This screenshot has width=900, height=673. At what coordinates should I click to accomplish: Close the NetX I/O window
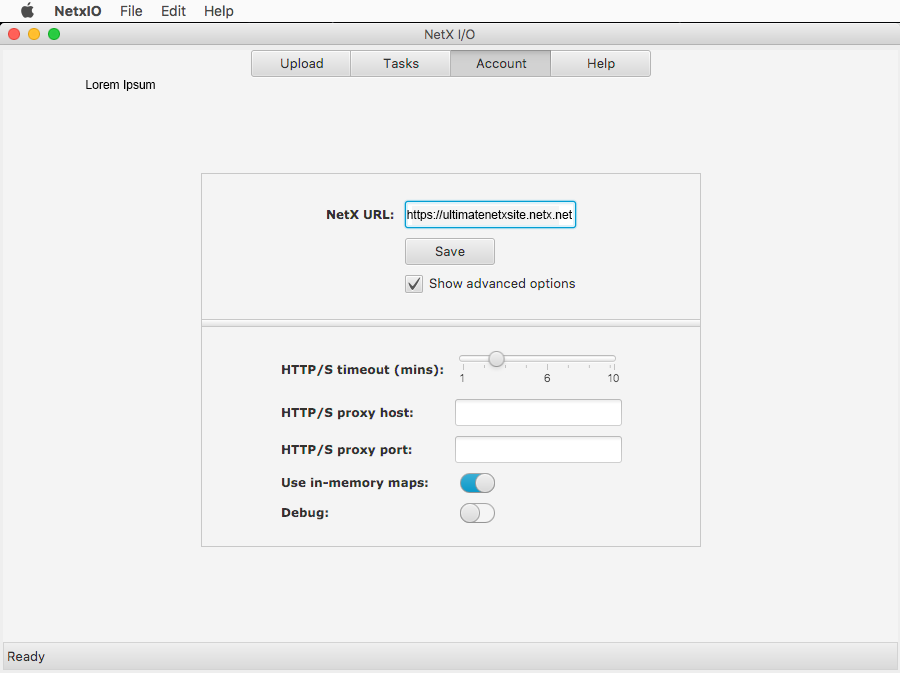click(x=14, y=34)
